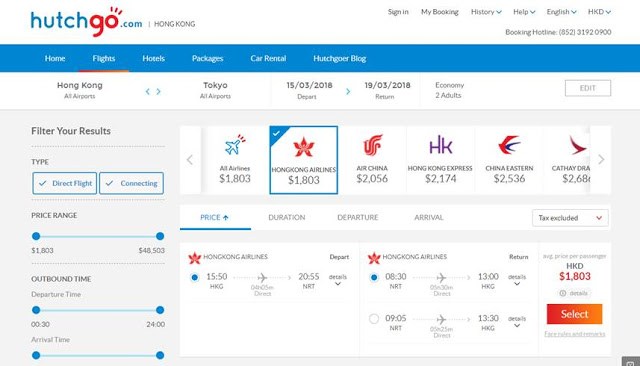Choose the Air China logo tile
The width and height of the screenshot is (640, 366).
point(372,160)
